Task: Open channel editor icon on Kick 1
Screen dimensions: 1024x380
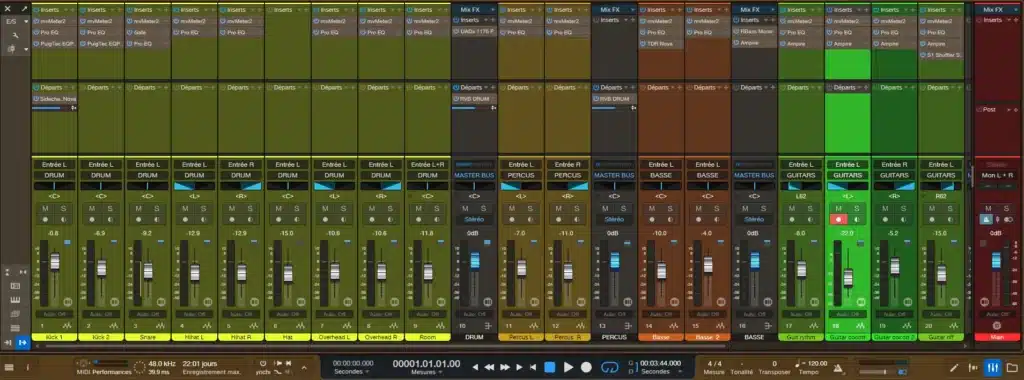Action: (68, 302)
